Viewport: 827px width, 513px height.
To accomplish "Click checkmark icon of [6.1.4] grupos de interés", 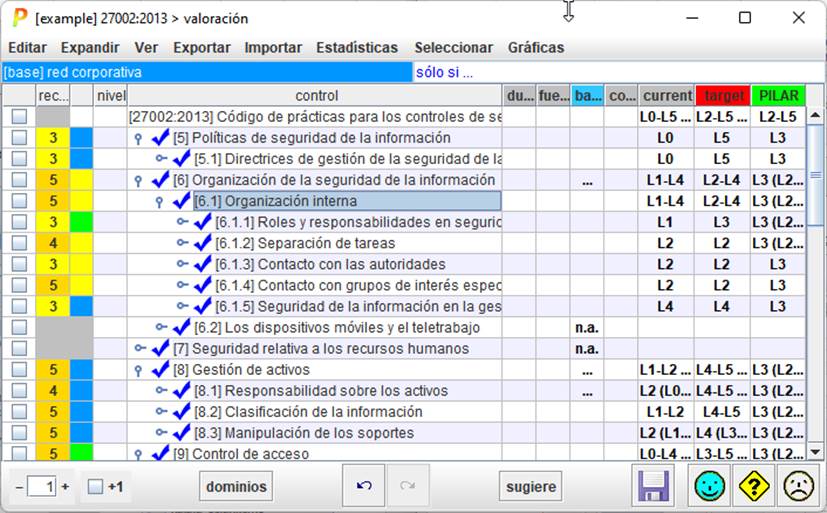I will pos(203,285).
